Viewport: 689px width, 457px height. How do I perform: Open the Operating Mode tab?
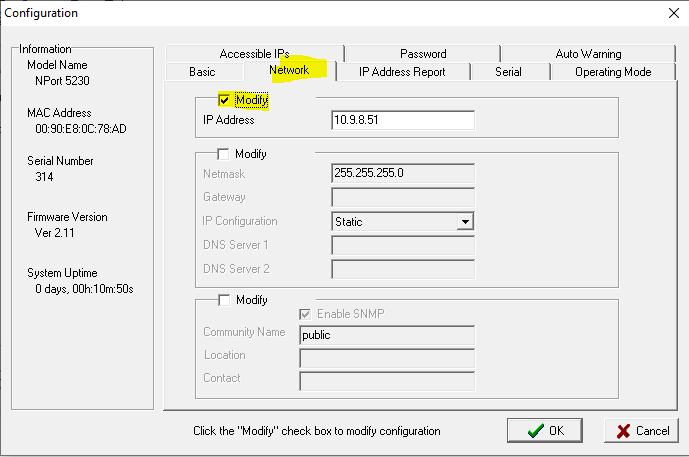pos(613,72)
